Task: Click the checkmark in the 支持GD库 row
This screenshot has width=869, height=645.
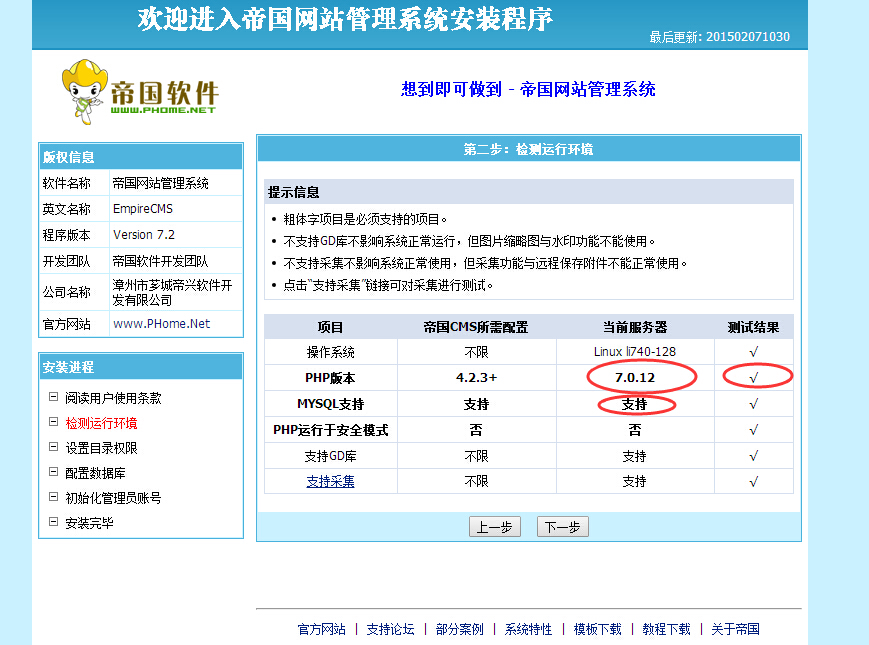Action: click(754, 456)
